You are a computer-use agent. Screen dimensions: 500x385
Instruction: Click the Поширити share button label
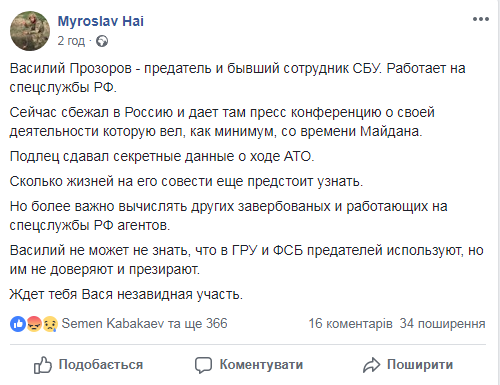[420, 365]
